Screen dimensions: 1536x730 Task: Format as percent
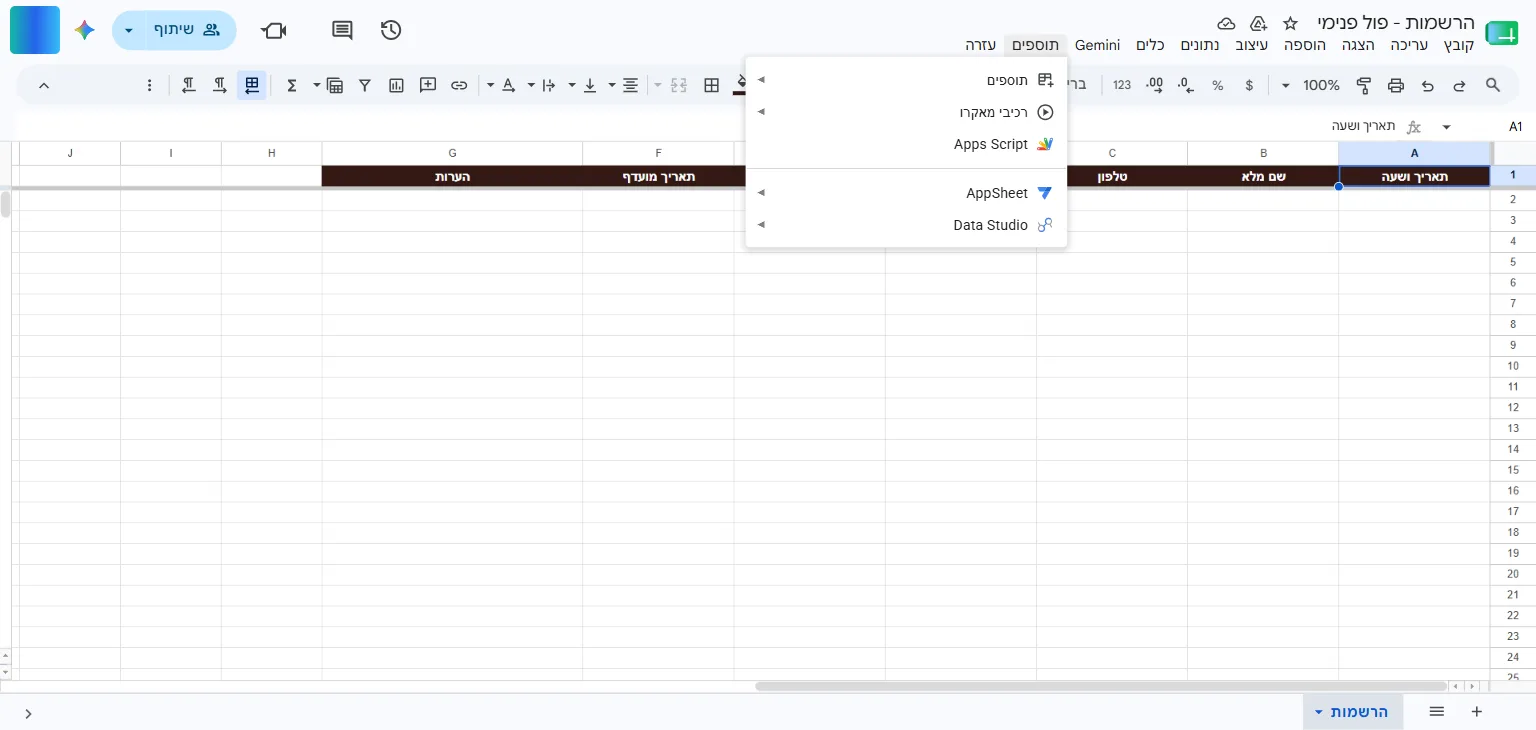click(x=1217, y=85)
